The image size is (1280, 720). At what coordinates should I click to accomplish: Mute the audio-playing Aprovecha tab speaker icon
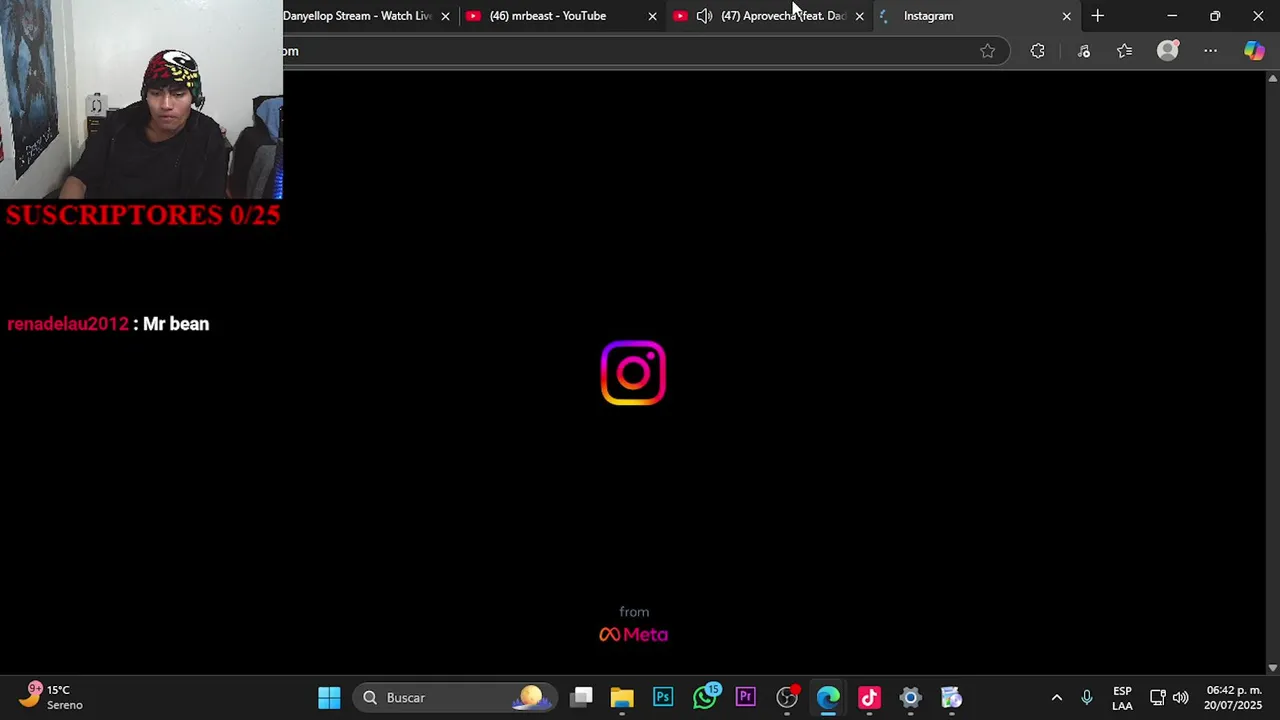pyautogui.click(x=704, y=16)
